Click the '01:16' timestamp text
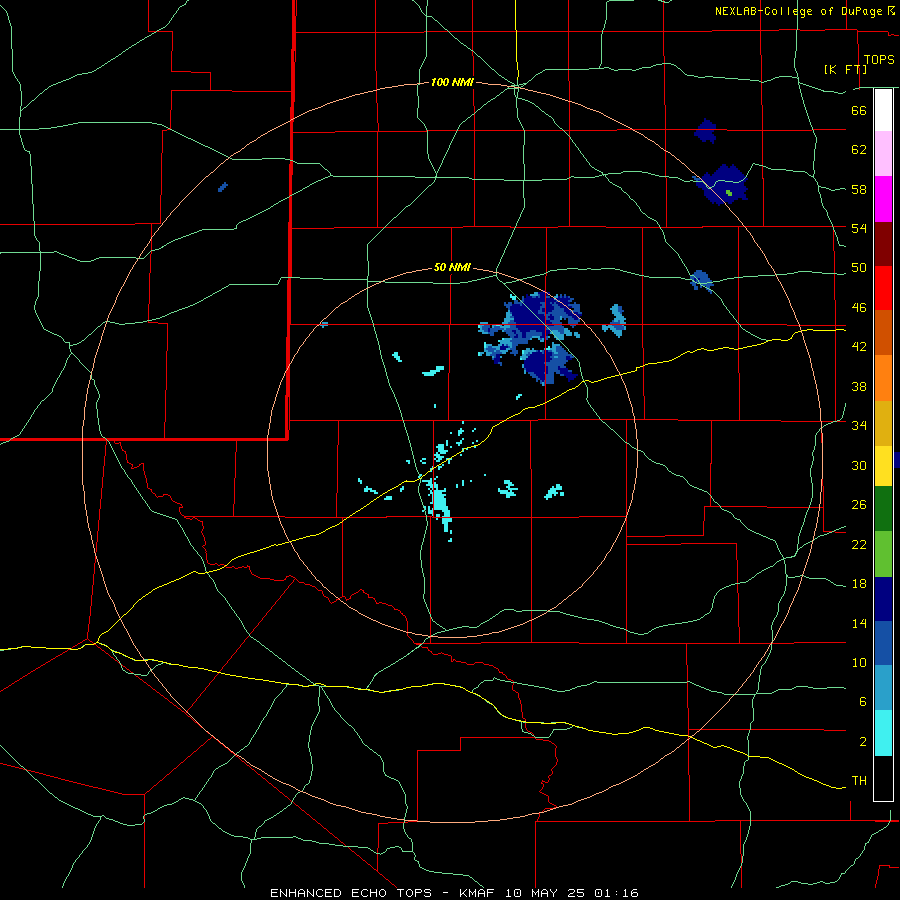Image resolution: width=900 pixels, height=900 pixels. coord(616,893)
